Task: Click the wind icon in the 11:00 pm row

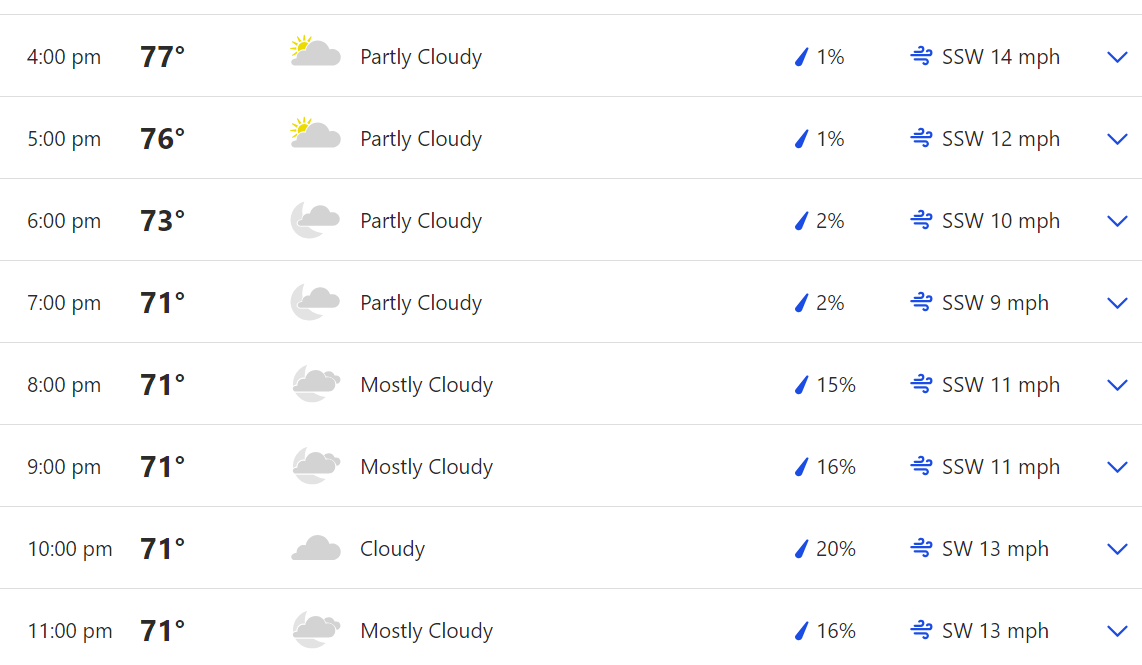Action: (921, 630)
